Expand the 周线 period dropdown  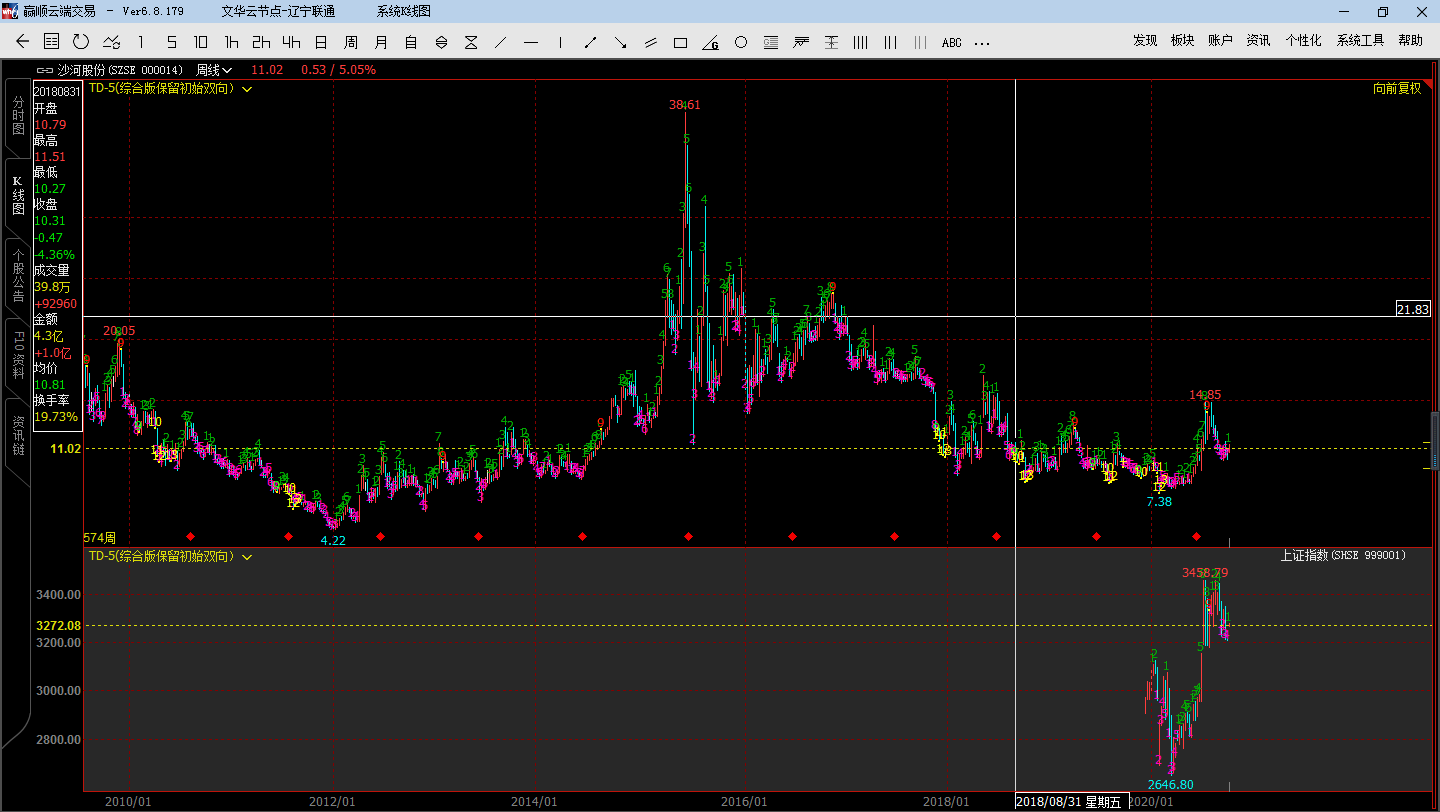214,70
